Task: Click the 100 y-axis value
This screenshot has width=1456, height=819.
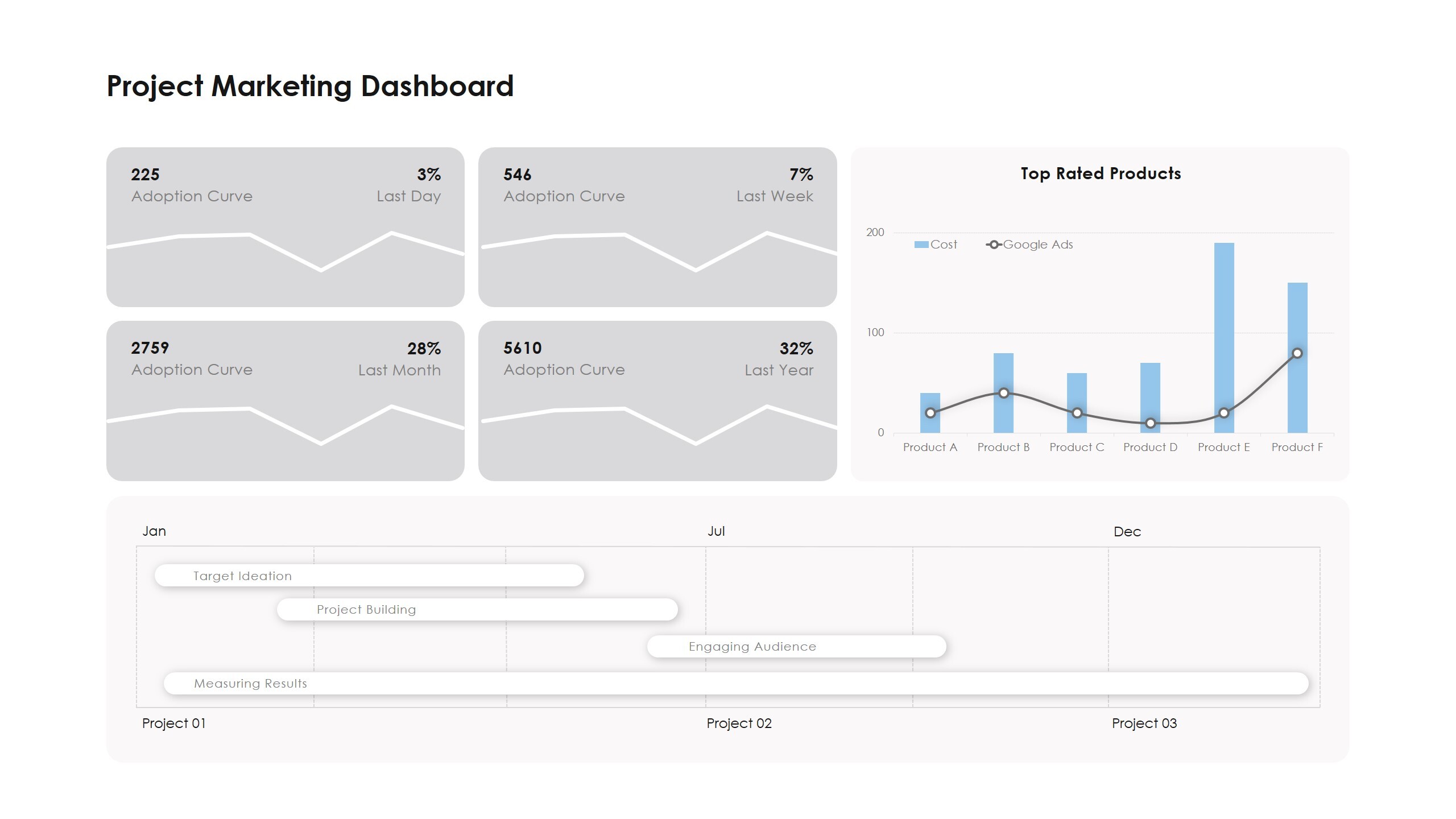Action: (875, 333)
